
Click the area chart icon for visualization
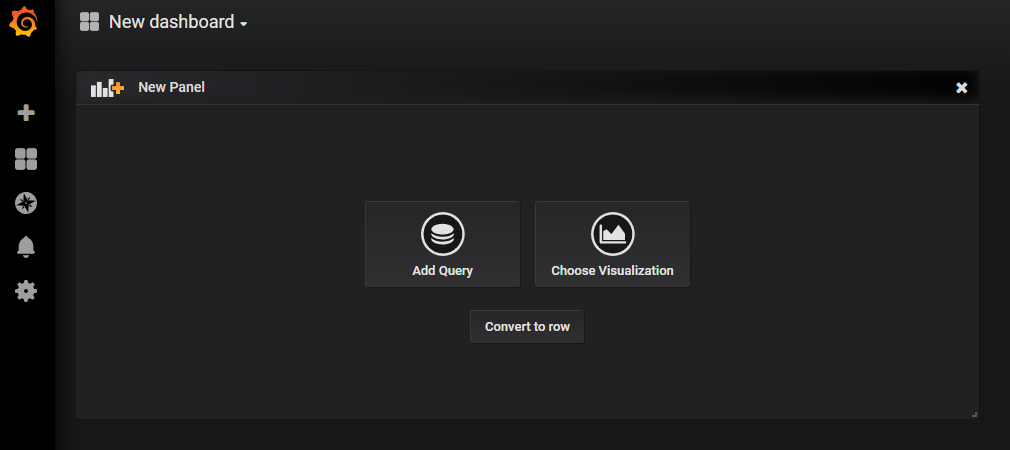[612, 234]
